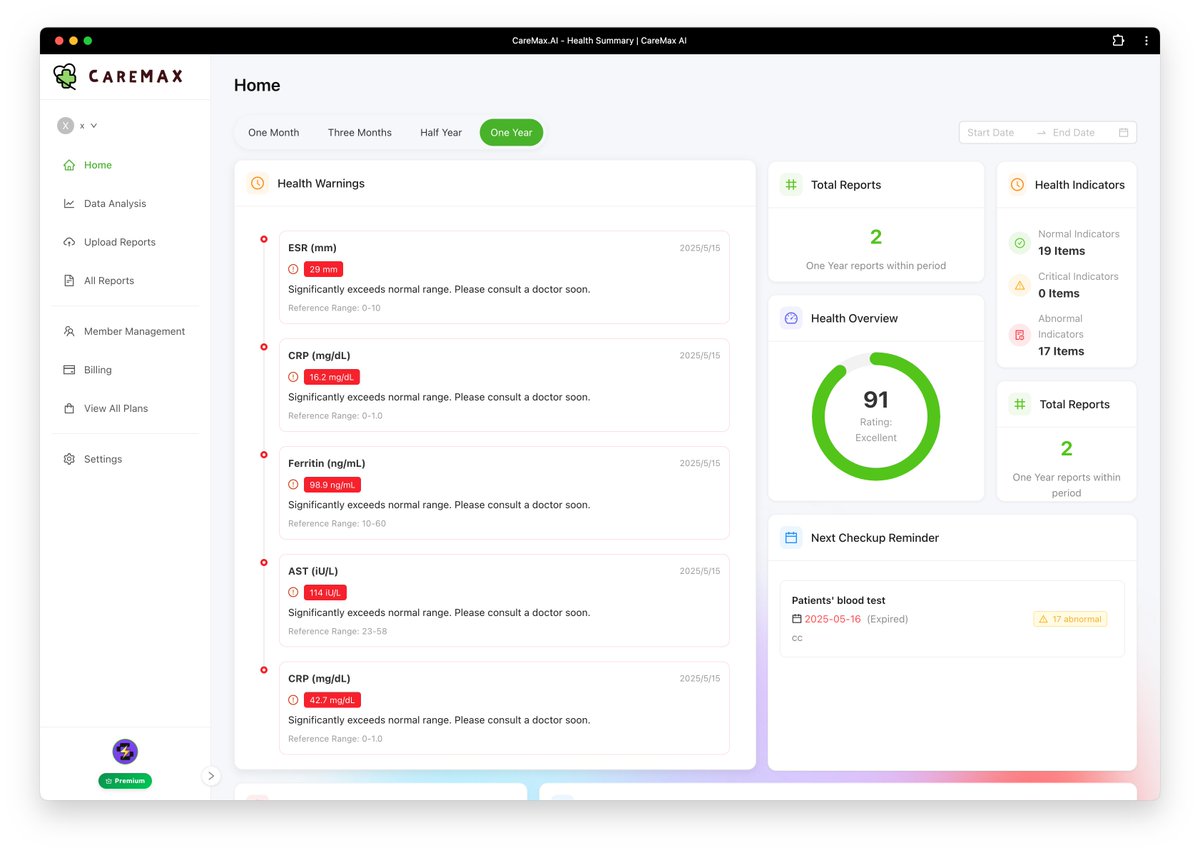Click the Data Analysis chart icon

[69, 204]
